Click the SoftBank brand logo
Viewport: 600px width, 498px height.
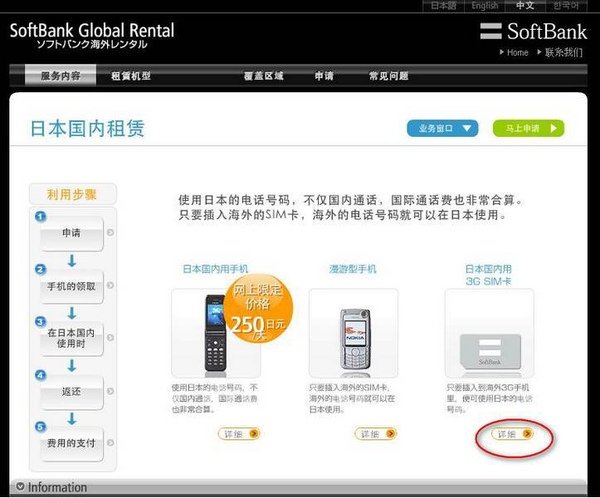point(533,31)
